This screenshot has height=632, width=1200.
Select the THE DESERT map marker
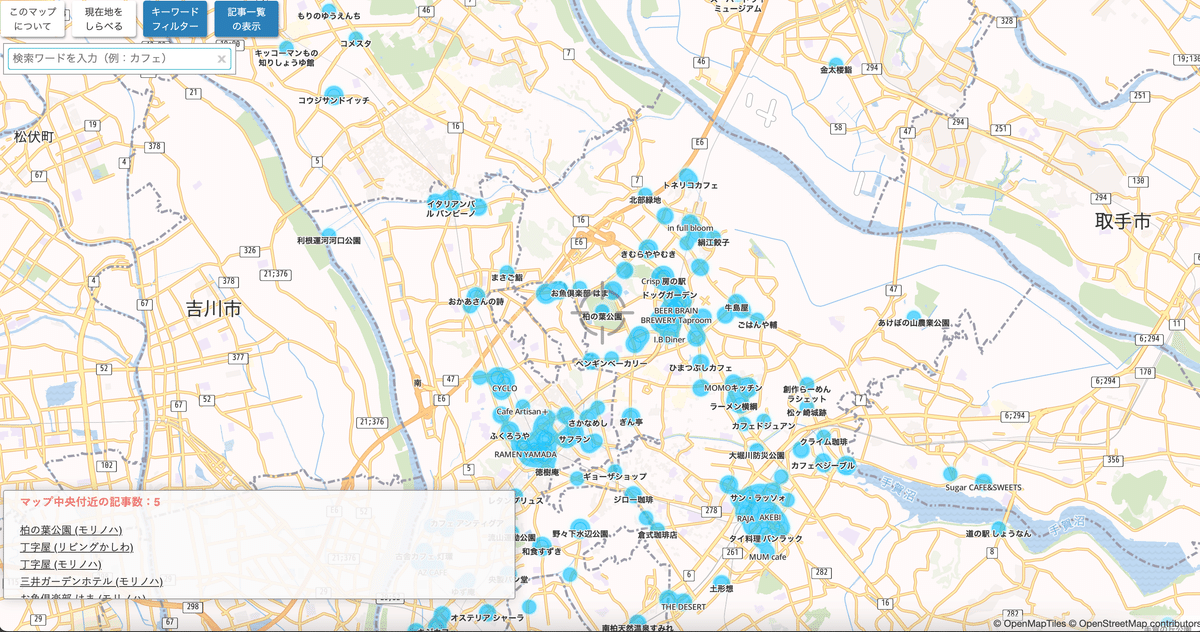683,599
